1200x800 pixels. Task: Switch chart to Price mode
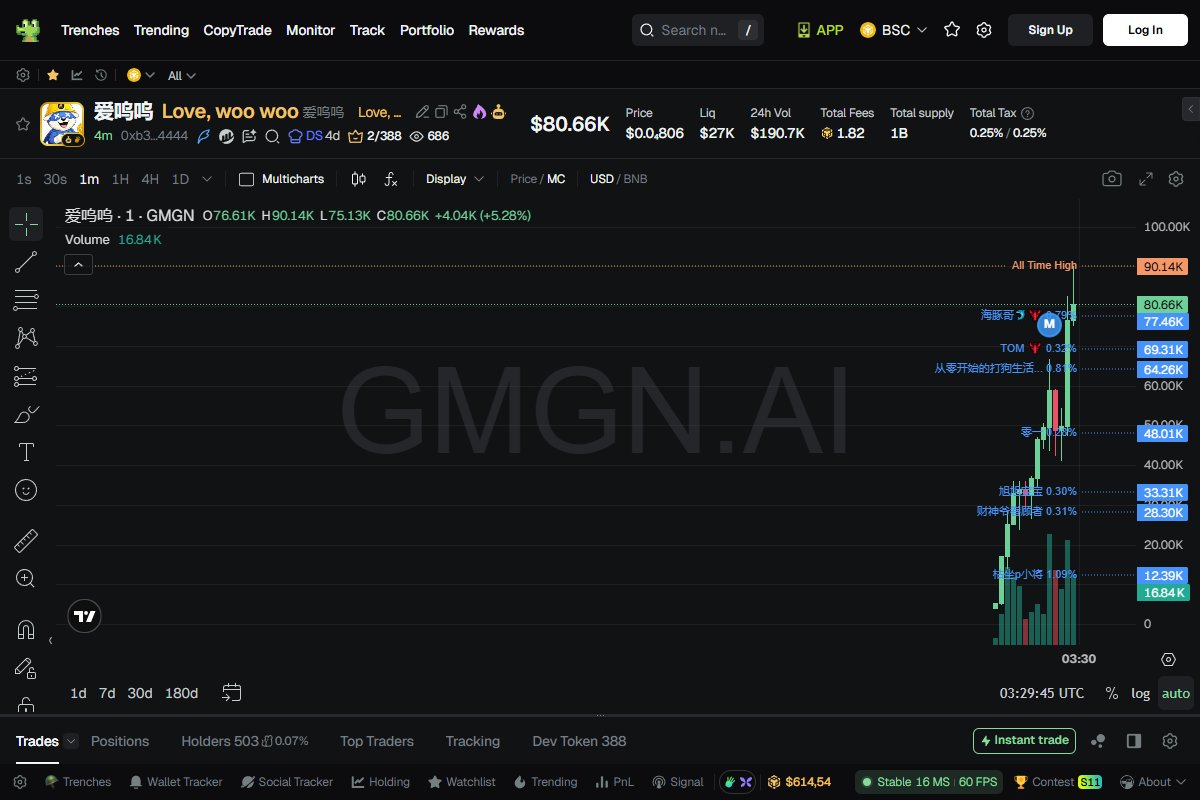coord(523,179)
